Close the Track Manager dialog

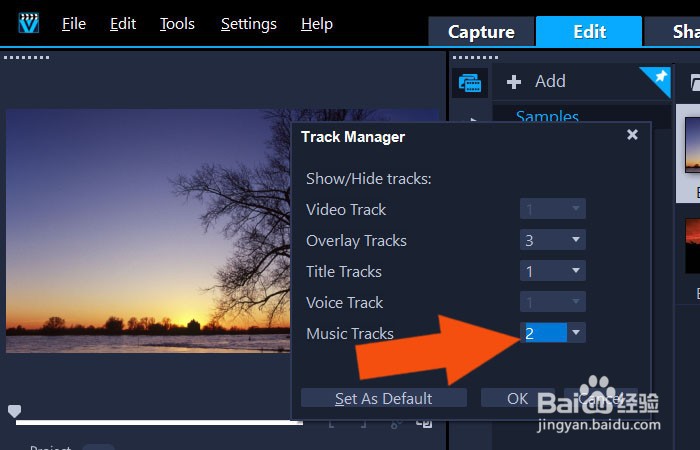pos(632,134)
